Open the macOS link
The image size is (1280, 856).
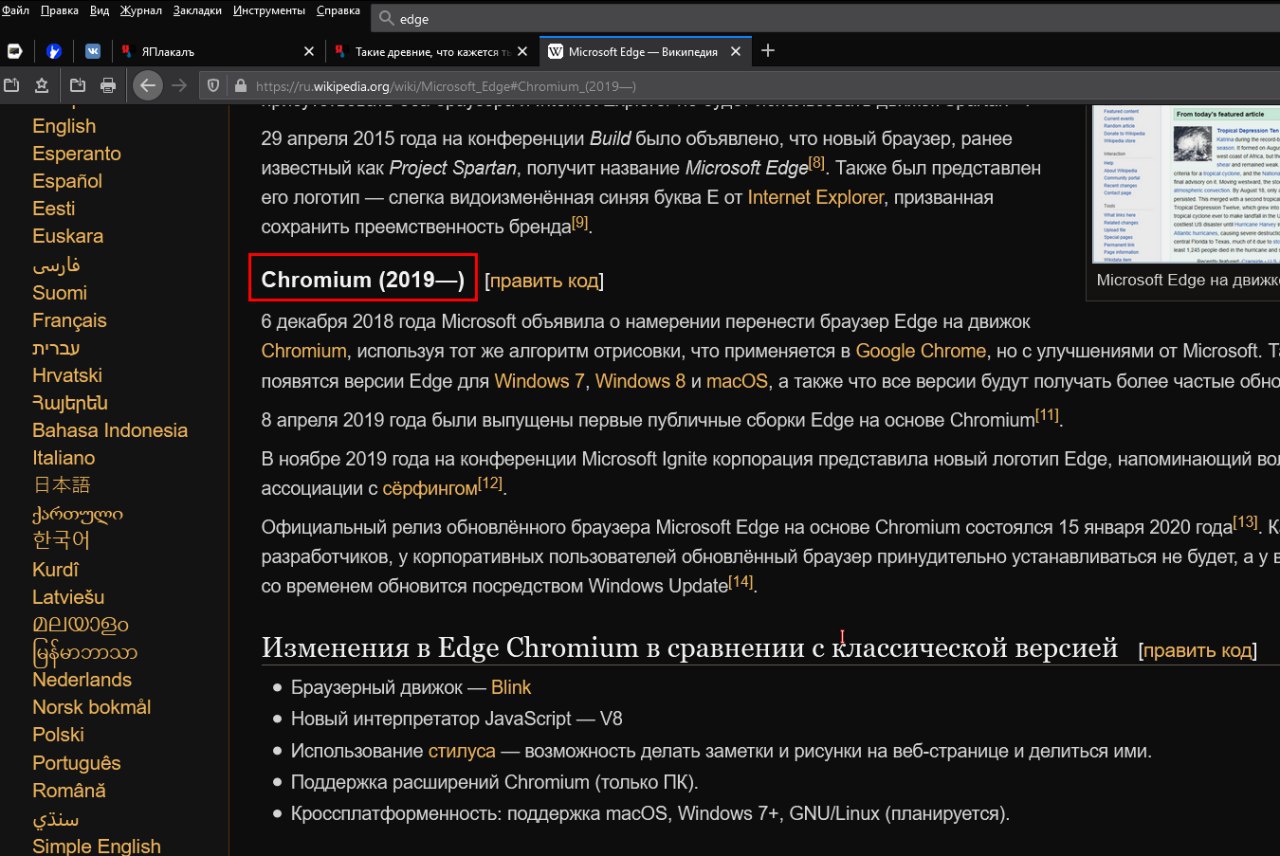(x=737, y=381)
